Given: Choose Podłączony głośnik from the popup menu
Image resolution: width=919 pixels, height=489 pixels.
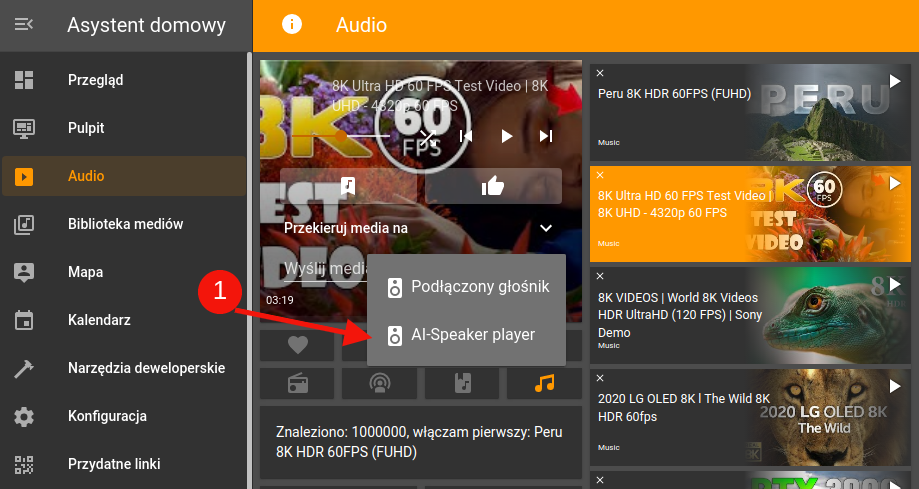Looking at the screenshot, I should tap(467, 287).
